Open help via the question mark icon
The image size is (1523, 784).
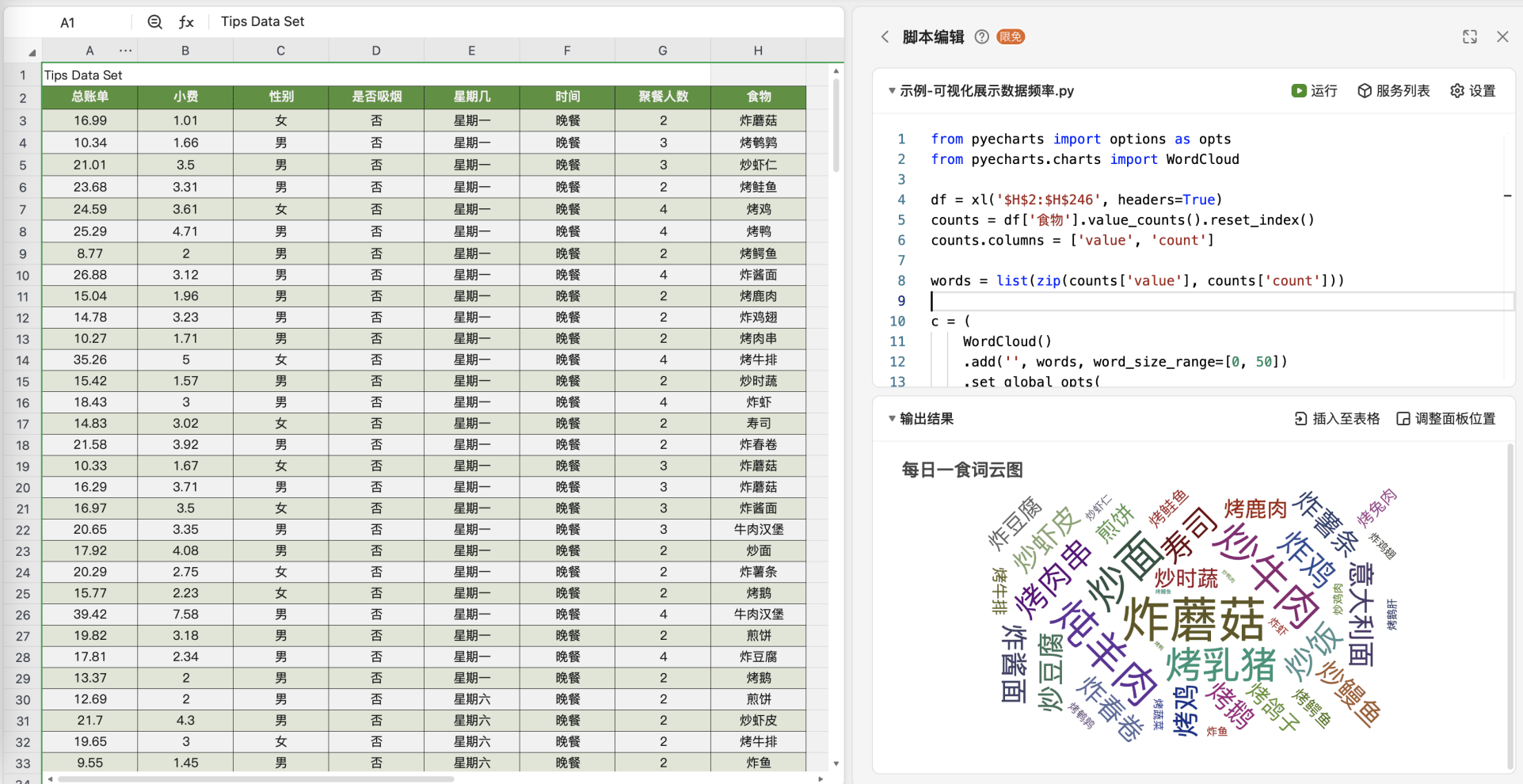pyautogui.click(x=981, y=36)
